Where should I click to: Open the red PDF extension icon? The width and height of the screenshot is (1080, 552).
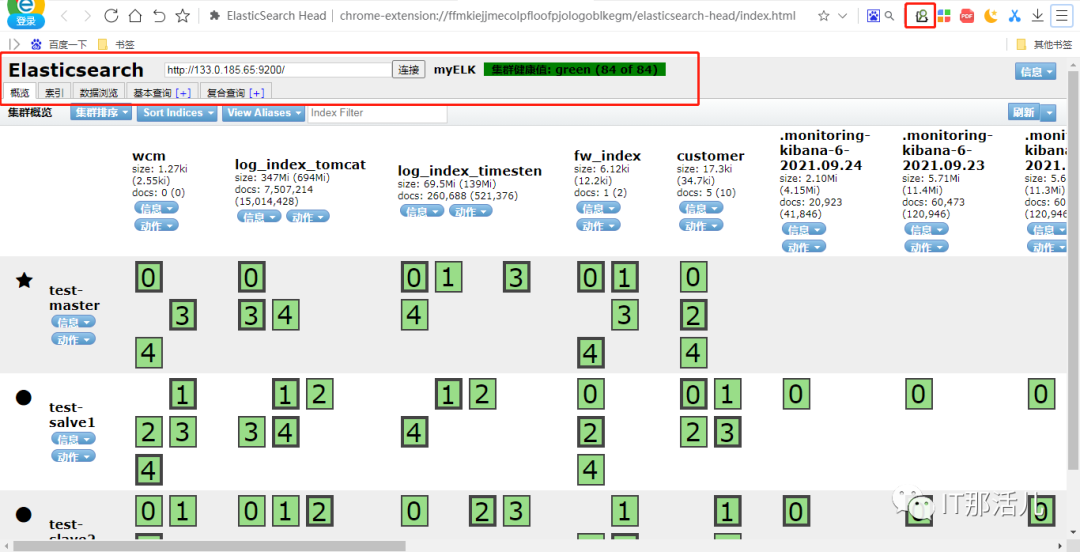point(967,15)
